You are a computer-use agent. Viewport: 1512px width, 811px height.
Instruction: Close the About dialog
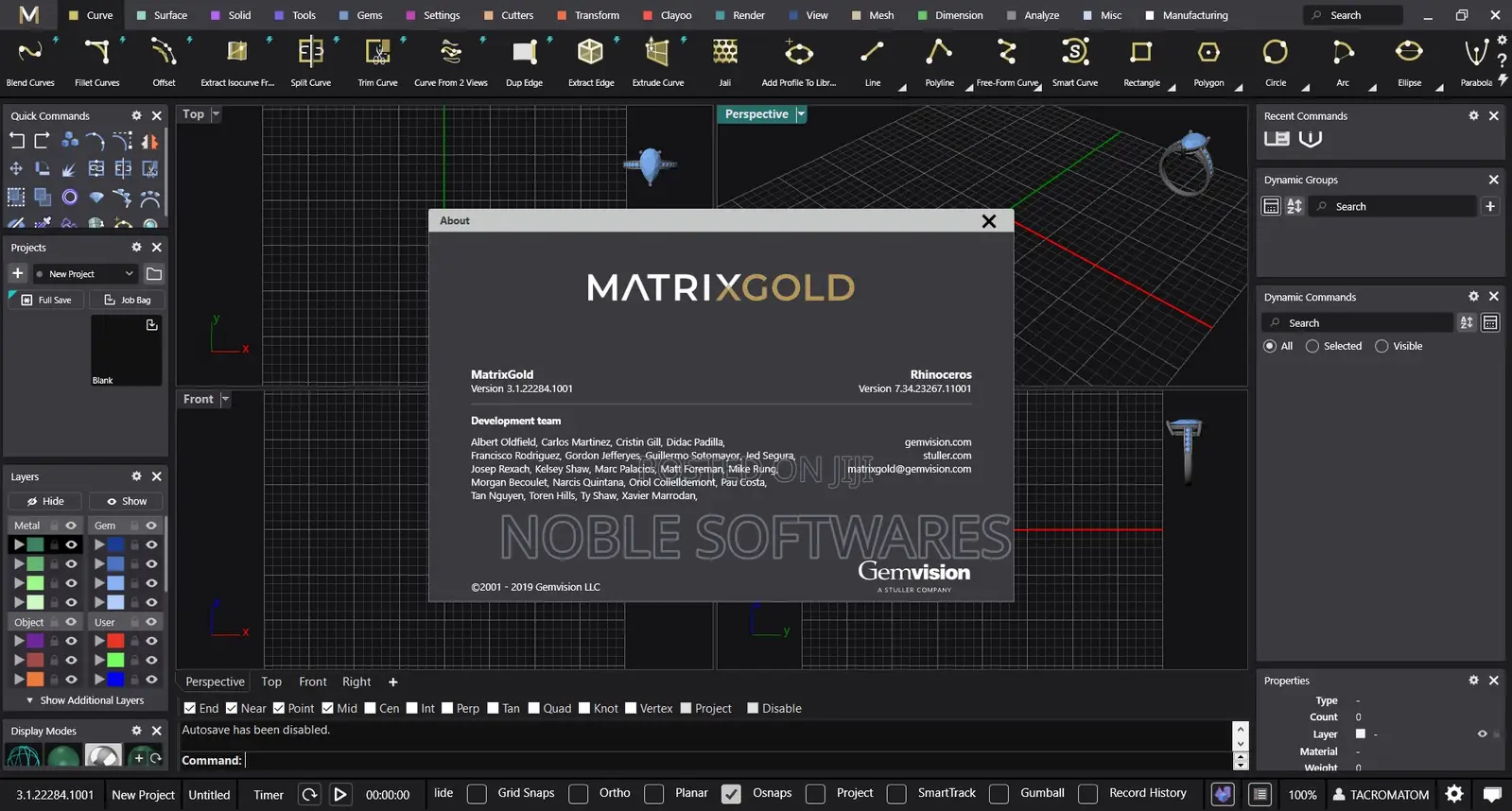989,221
